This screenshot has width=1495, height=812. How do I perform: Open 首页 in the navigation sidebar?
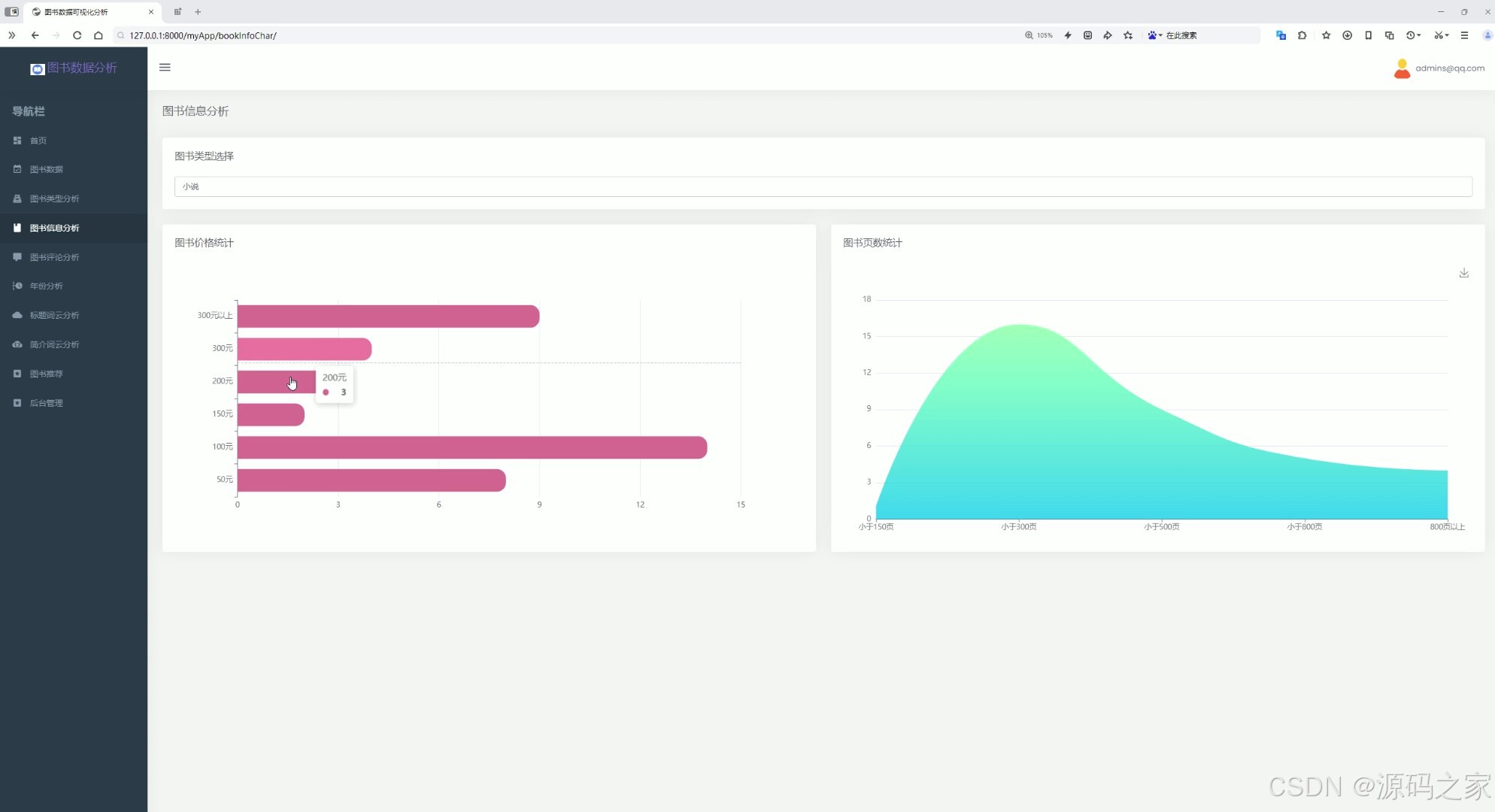(38, 141)
